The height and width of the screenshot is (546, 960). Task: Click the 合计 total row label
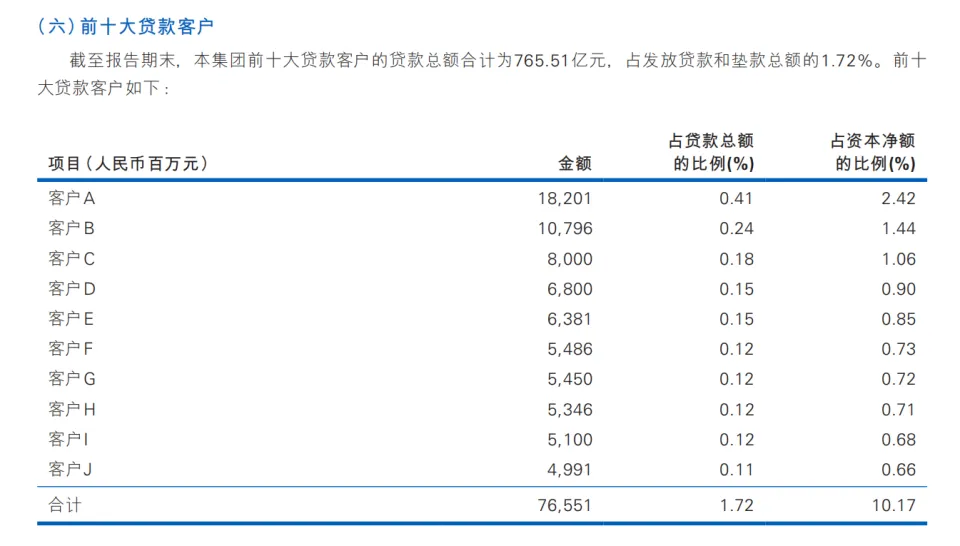pyautogui.click(x=65, y=505)
